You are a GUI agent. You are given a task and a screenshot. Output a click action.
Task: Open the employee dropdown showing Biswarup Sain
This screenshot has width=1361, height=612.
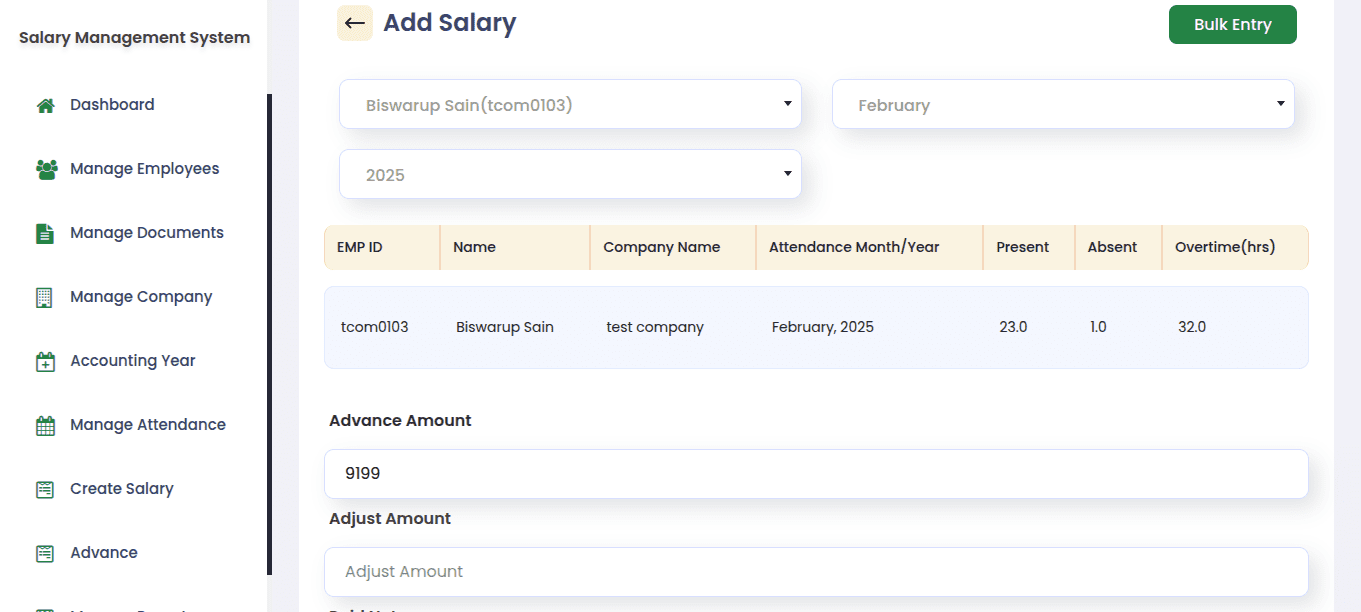(570, 105)
